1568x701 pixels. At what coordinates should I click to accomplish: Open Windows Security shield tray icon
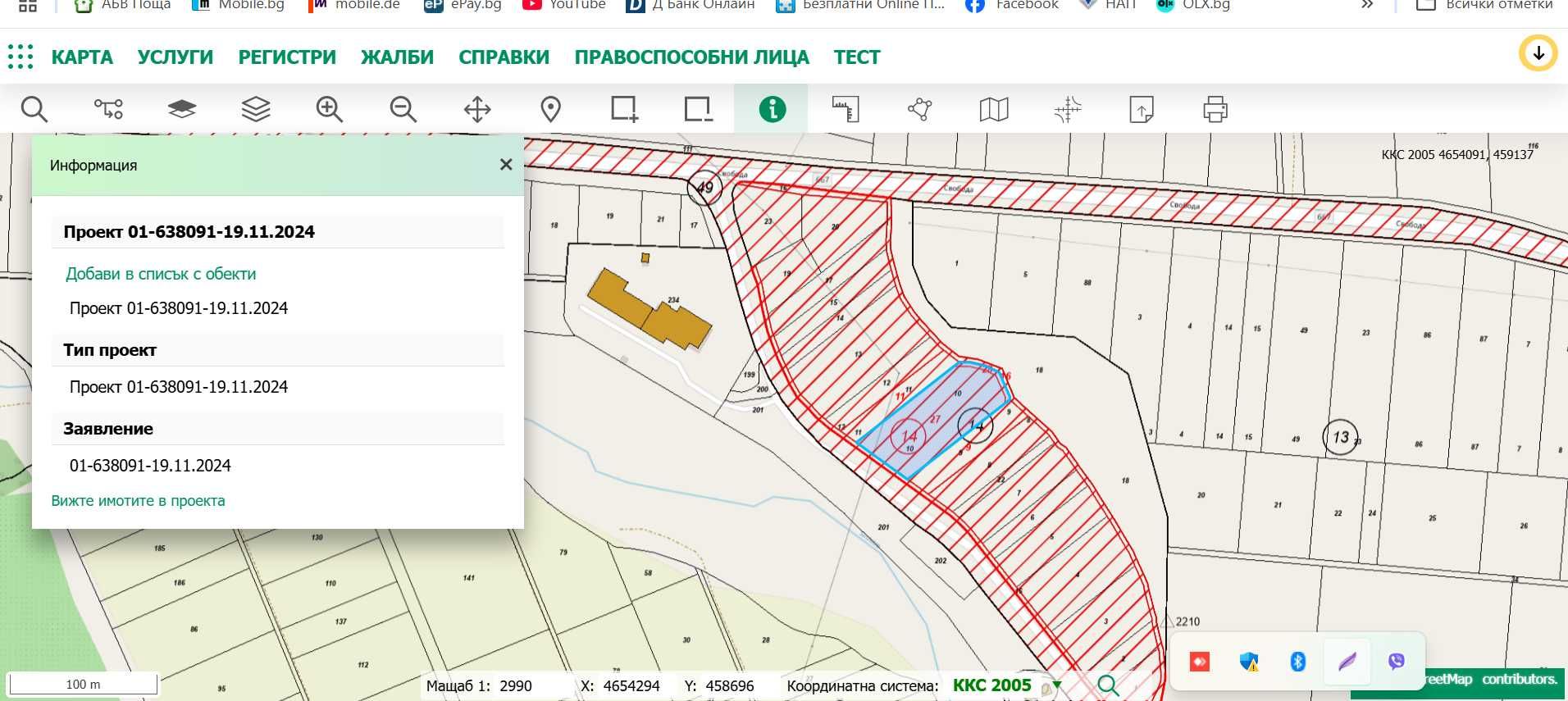1249,661
